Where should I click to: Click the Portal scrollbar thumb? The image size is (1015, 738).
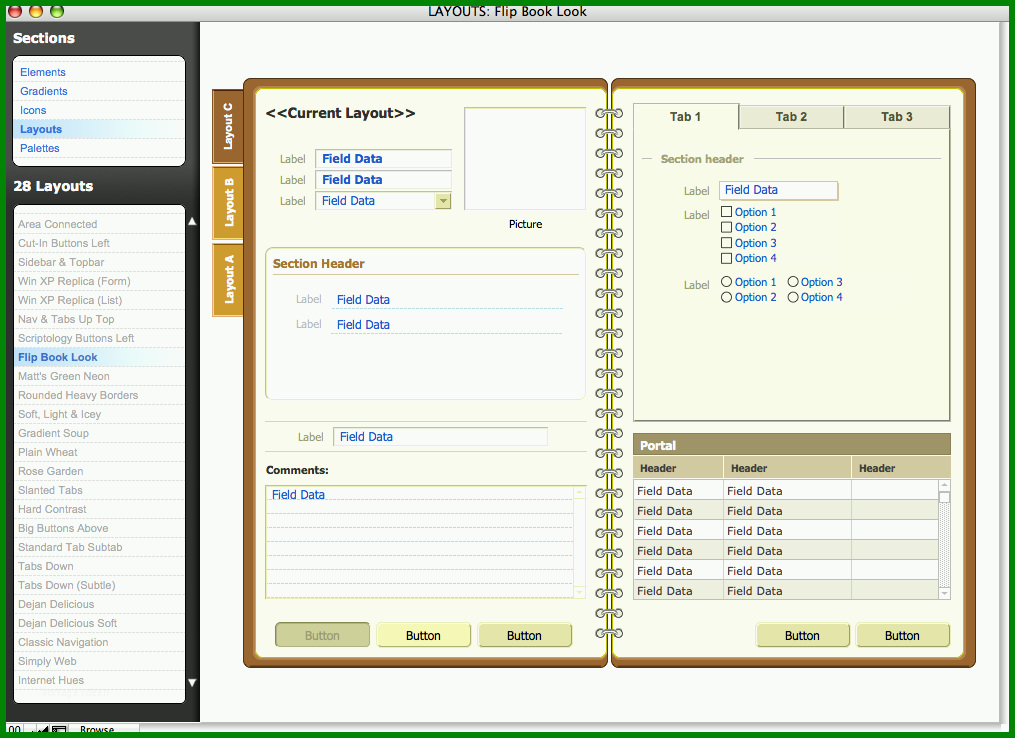(944, 497)
